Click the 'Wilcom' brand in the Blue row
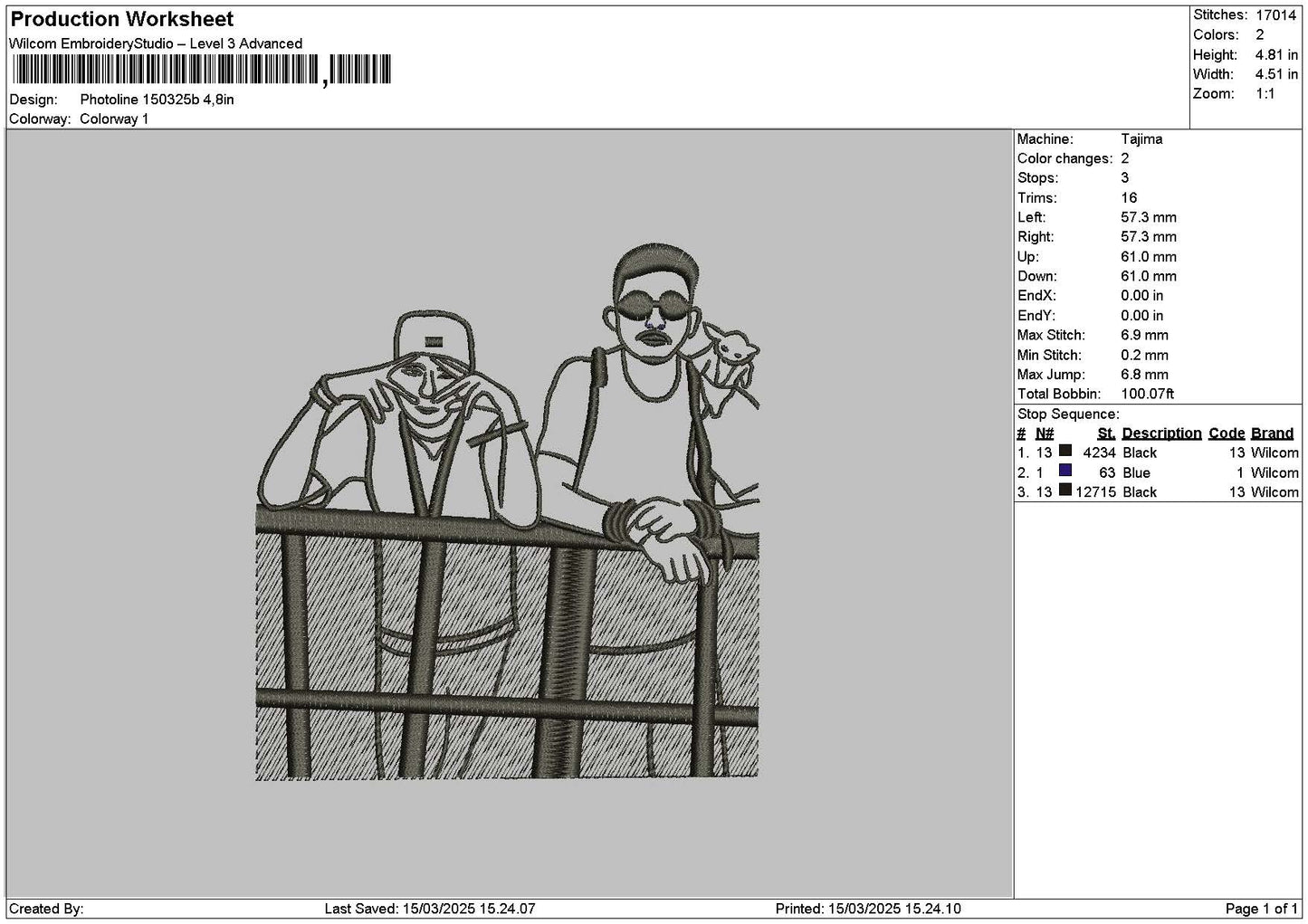Image resolution: width=1308 pixels, height=924 pixels. point(1275,473)
